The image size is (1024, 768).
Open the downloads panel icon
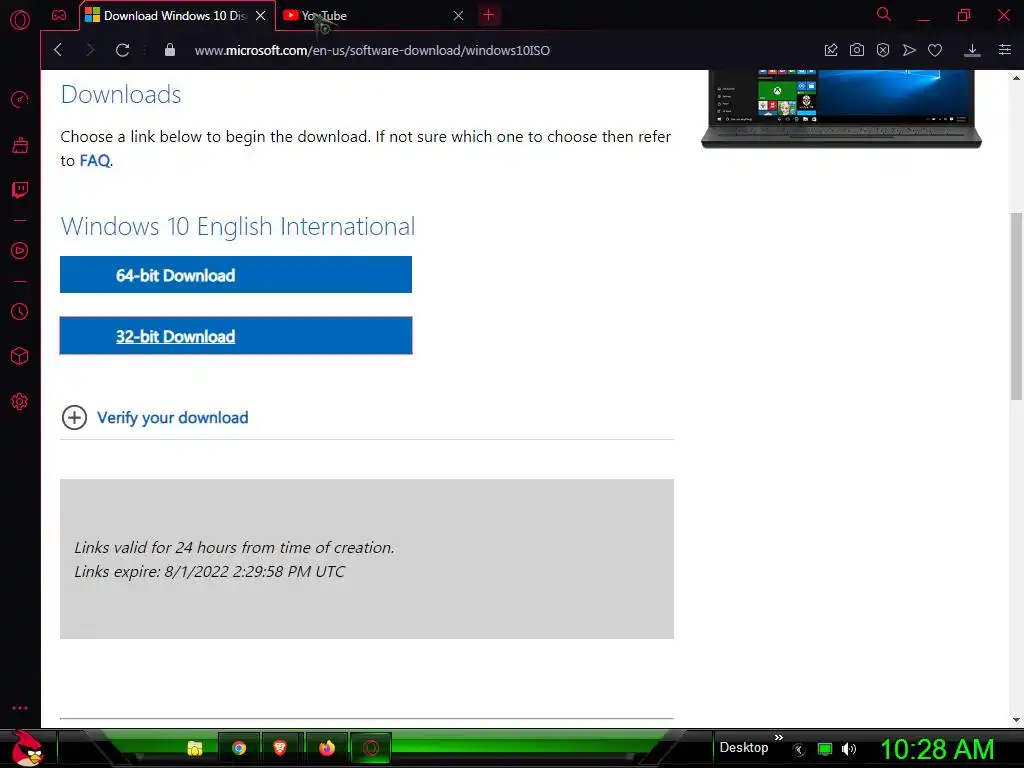(x=972, y=50)
